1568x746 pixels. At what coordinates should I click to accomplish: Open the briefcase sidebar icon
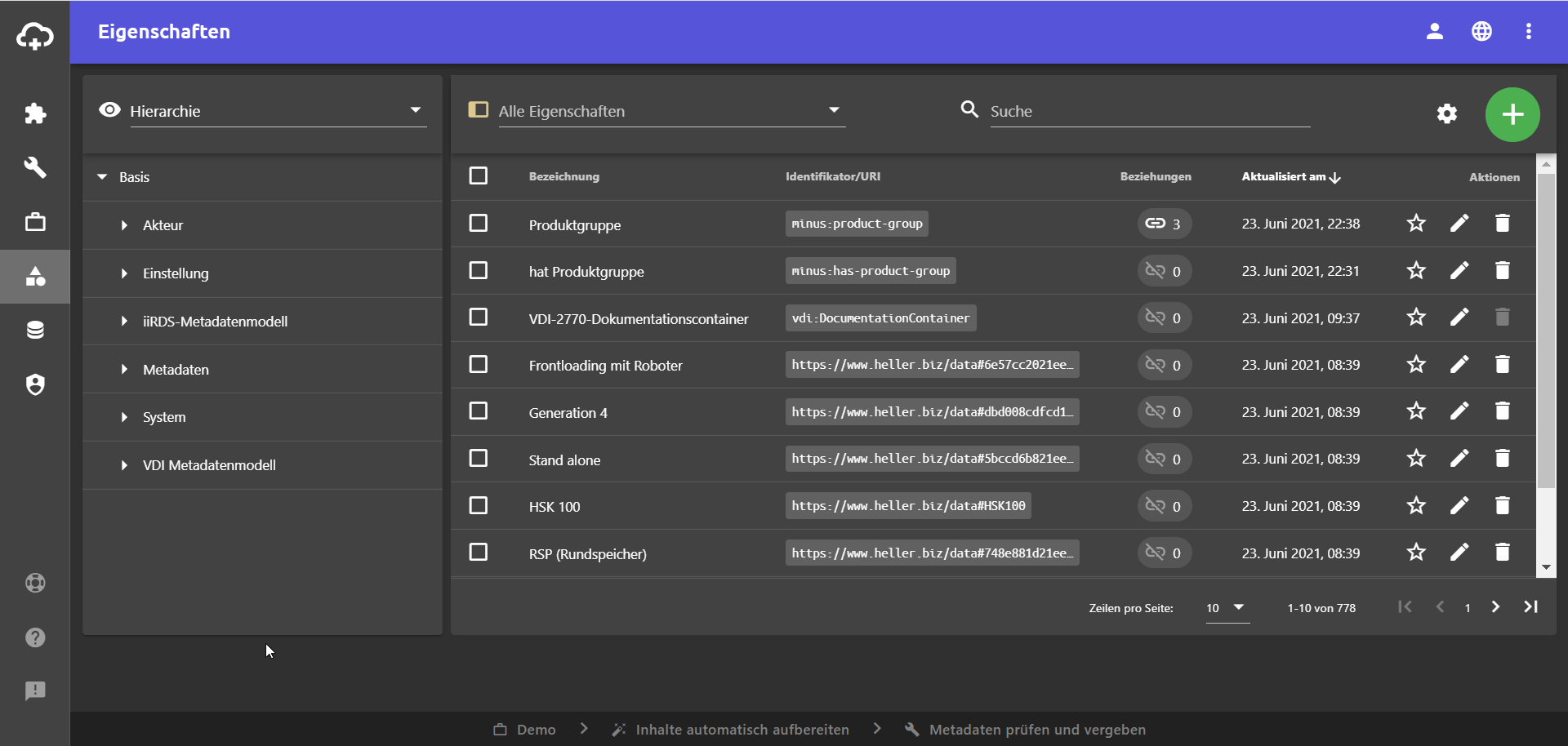(x=35, y=222)
